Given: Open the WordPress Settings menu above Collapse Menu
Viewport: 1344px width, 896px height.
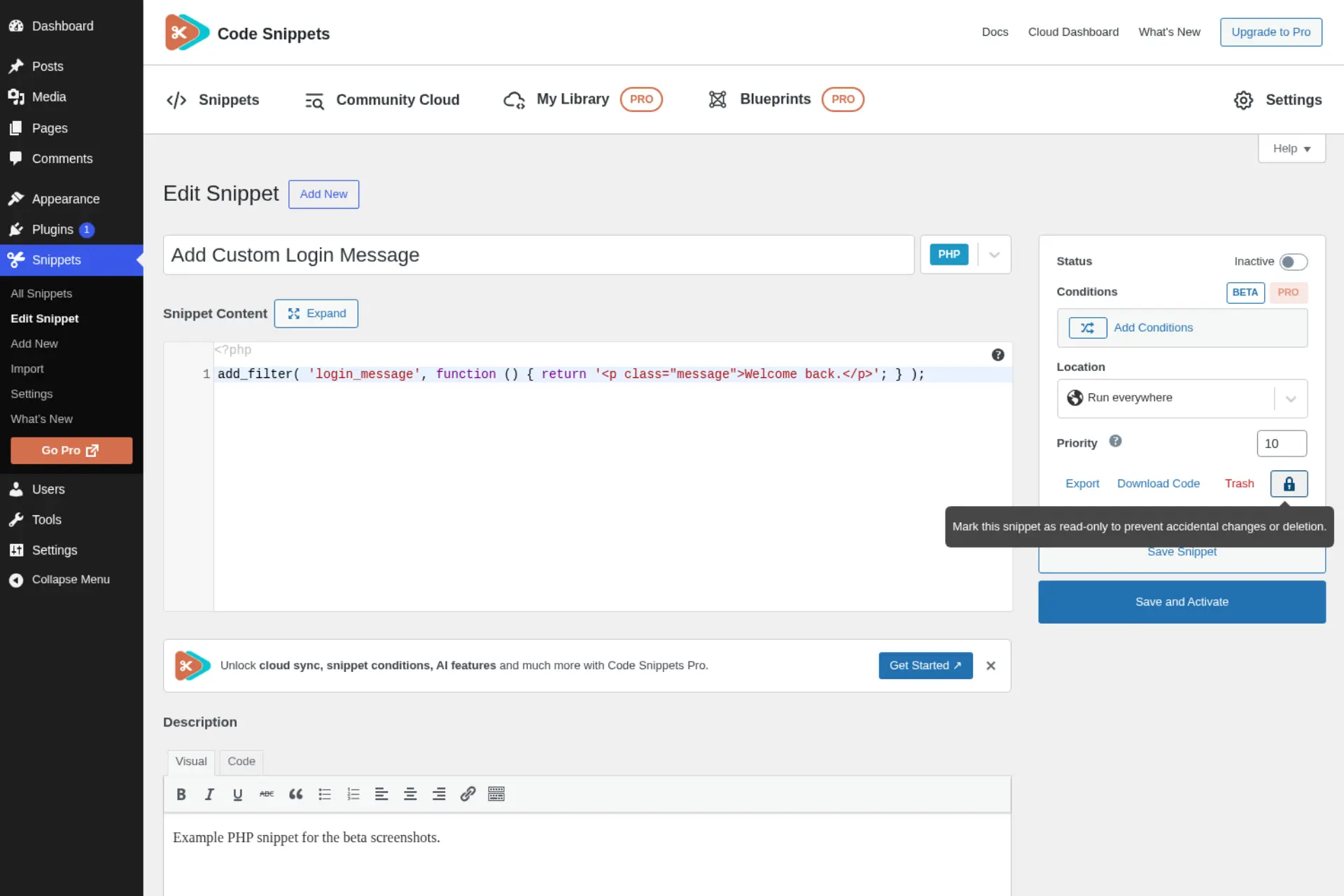Looking at the screenshot, I should (x=71, y=550).
